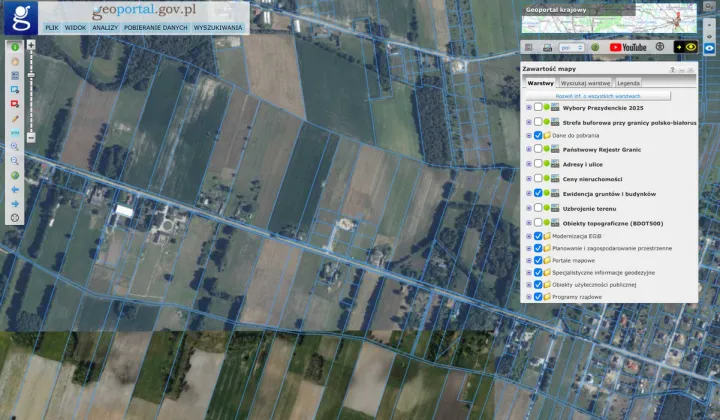Screen dimensions: 720x420
Task: Enable Wybory Prezydenckie 2025 layer checkbox
Action: point(538,106)
